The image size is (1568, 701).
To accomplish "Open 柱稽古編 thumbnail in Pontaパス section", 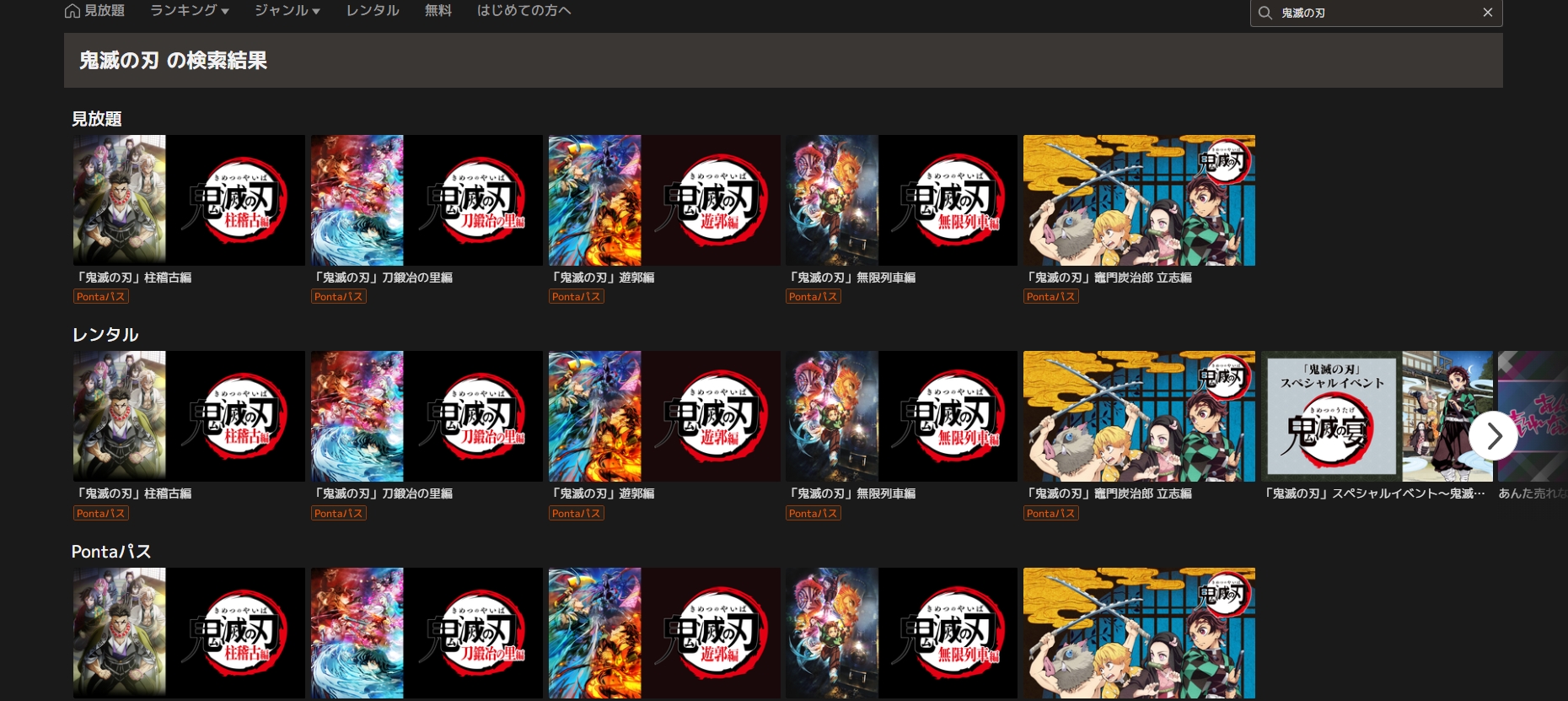I will pos(189,633).
